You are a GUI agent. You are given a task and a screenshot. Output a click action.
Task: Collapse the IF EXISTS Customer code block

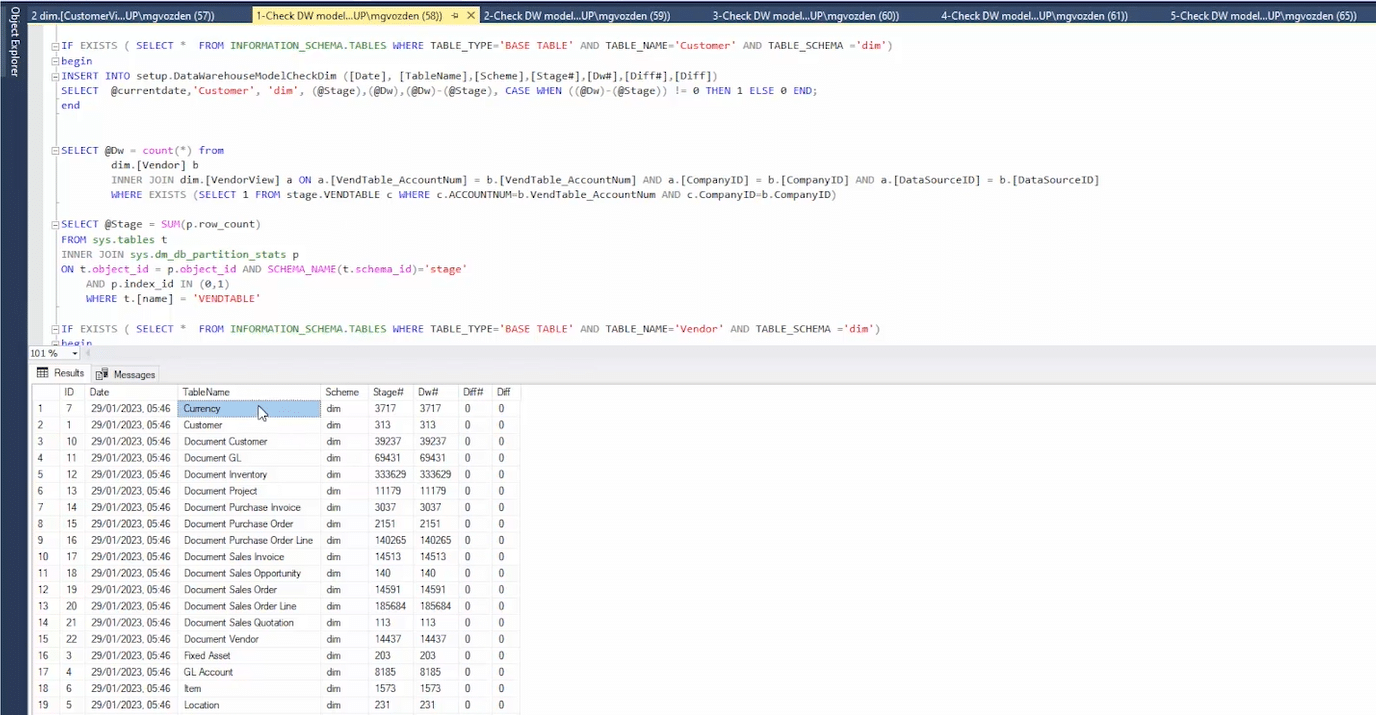coord(54,46)
